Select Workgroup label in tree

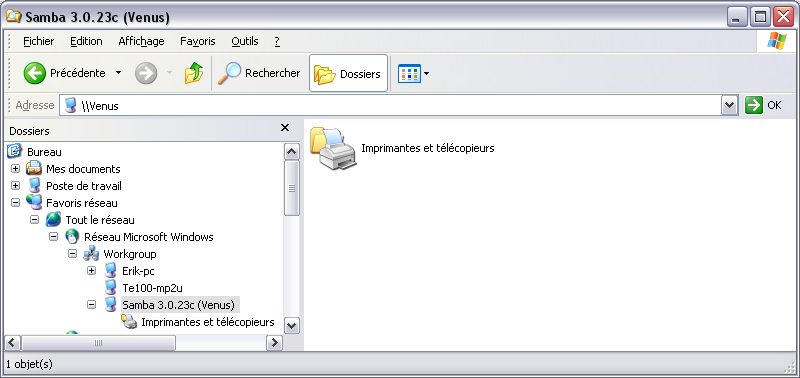(x=130, y=254)
